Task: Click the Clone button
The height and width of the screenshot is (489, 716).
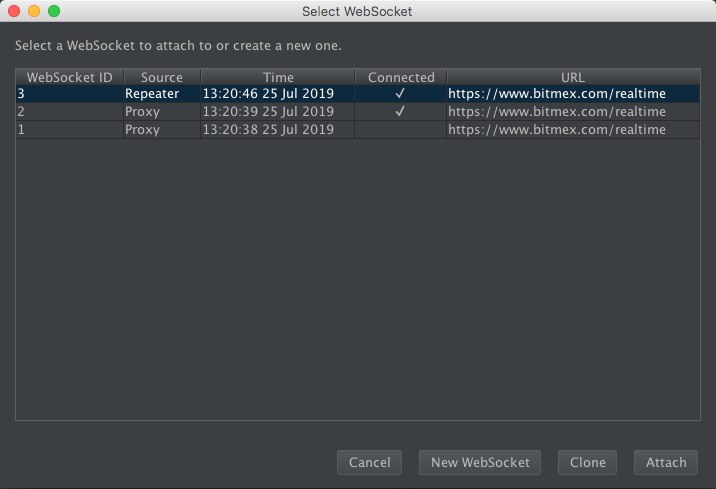Action: [x=587, y=463]
